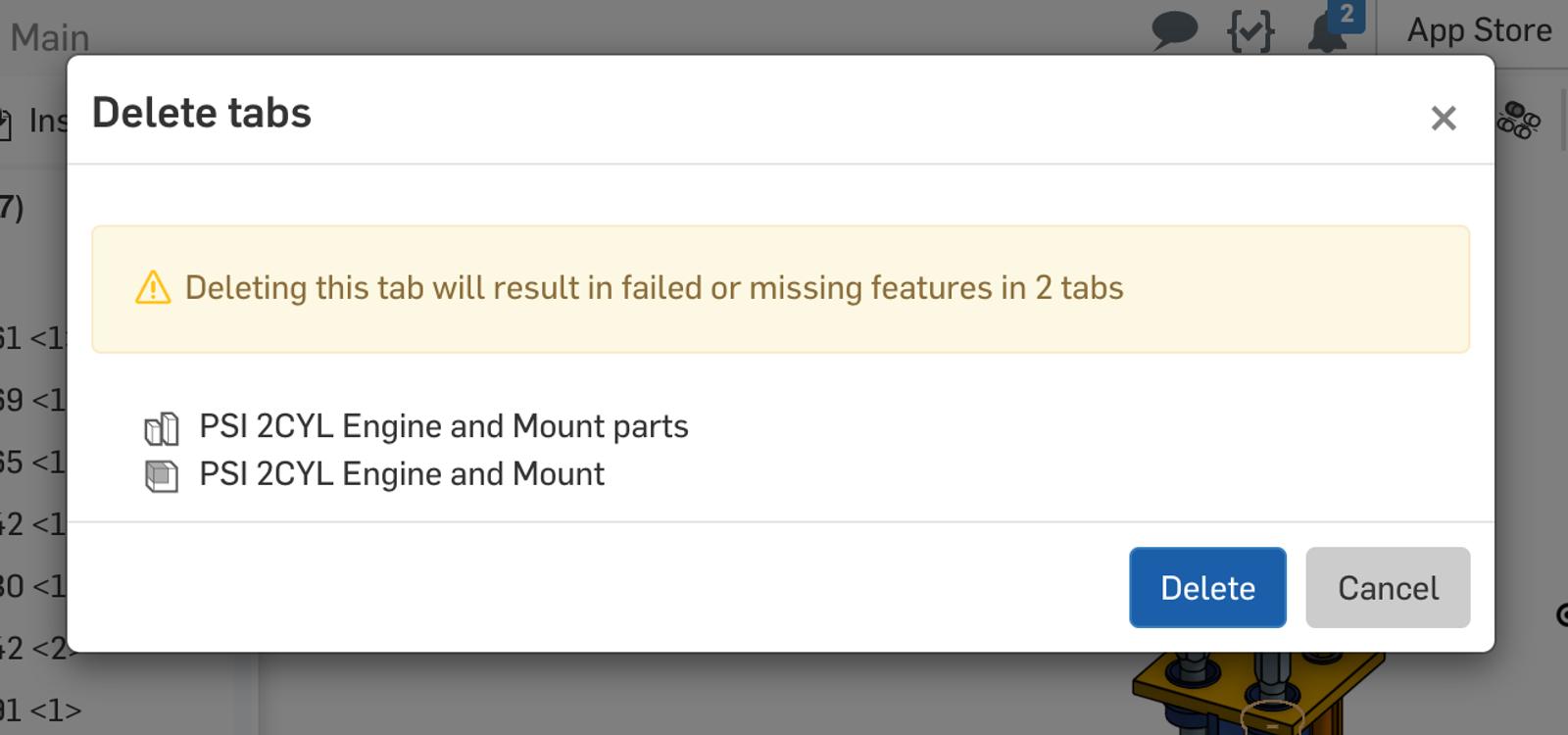Viewport: 1568px width, 735px height.
Task: Select the bottom "<1>" instance in list
Action: [x=39, y=710]
